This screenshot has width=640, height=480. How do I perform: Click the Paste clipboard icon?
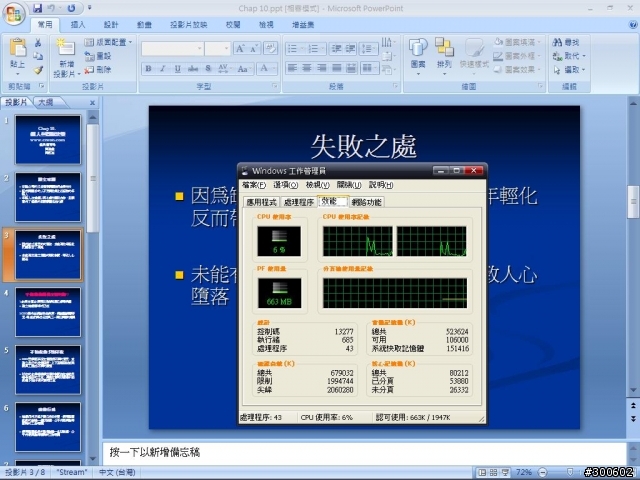coord(18,47)
